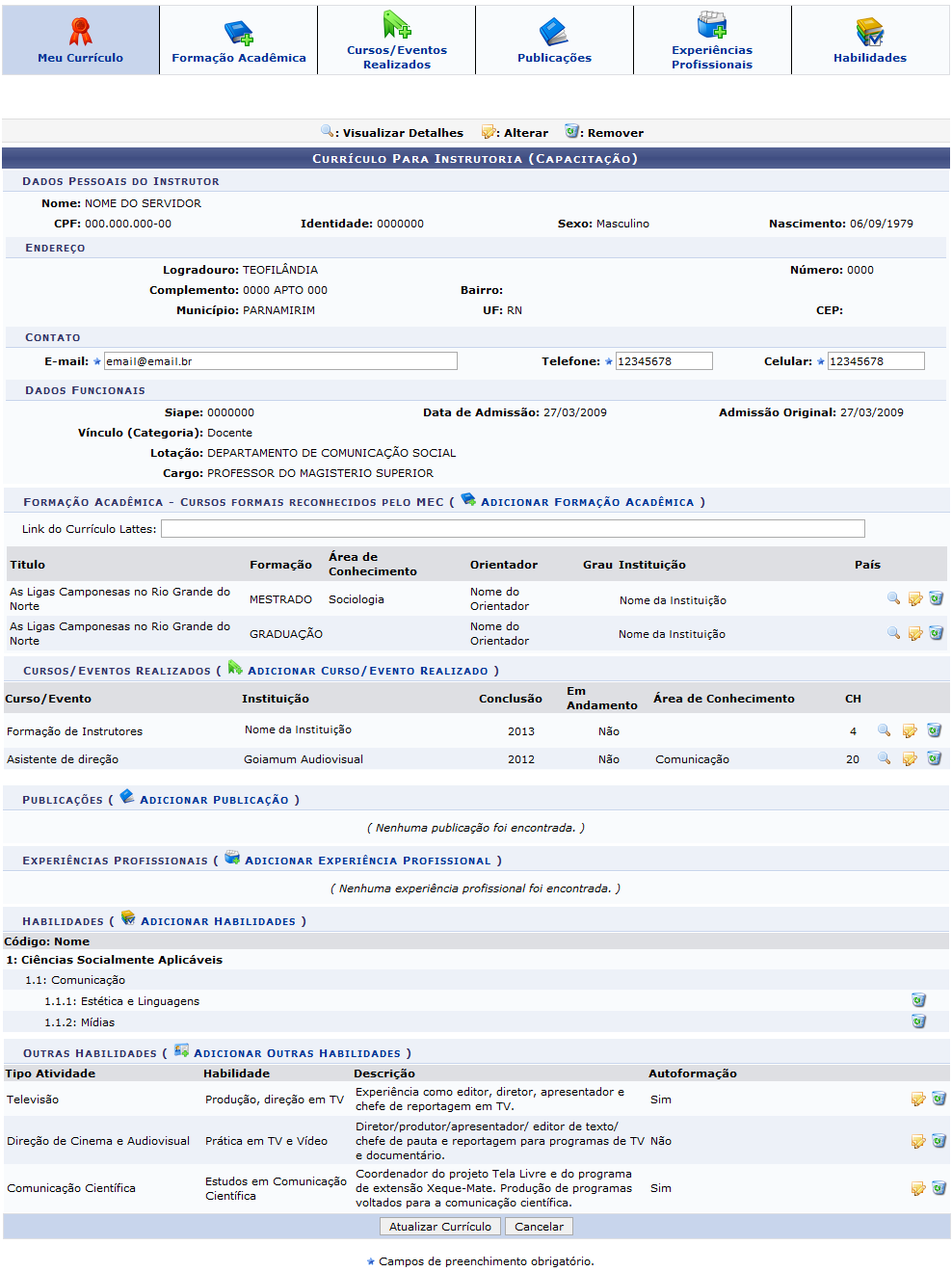Remove the GRADUAÇÃO formation row
The image size is (952, 1272).
pos(936,633)
